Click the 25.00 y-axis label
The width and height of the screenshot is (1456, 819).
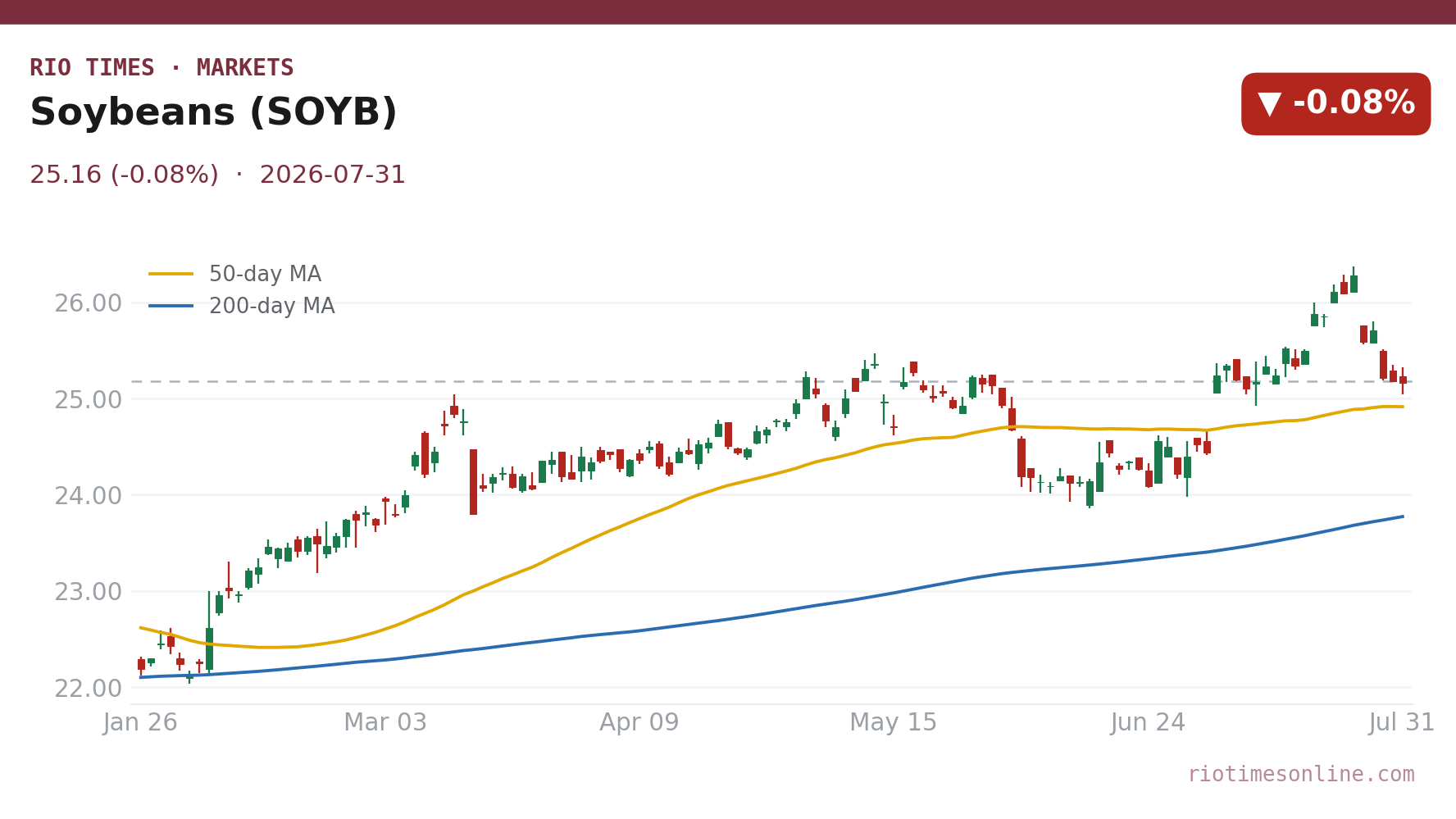coord(88,400)
